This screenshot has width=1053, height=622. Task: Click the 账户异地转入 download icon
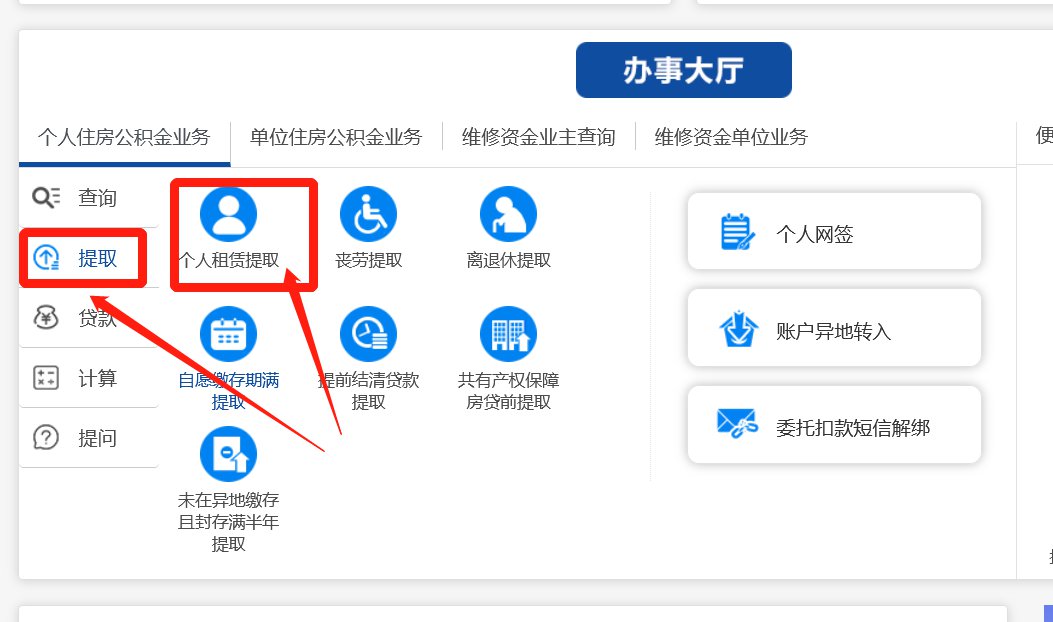[738, 329]
